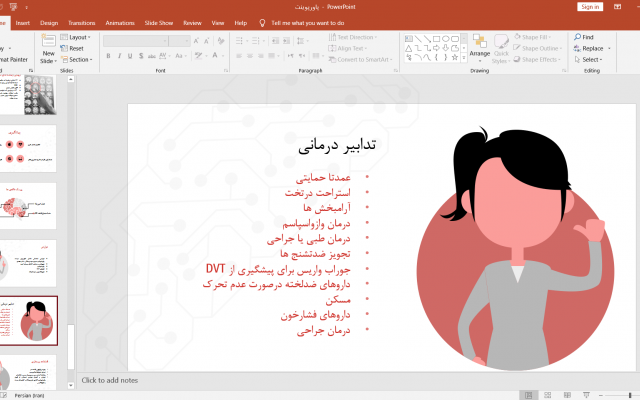
Task: Open Change Case dropdown
Action: [180, 56]
